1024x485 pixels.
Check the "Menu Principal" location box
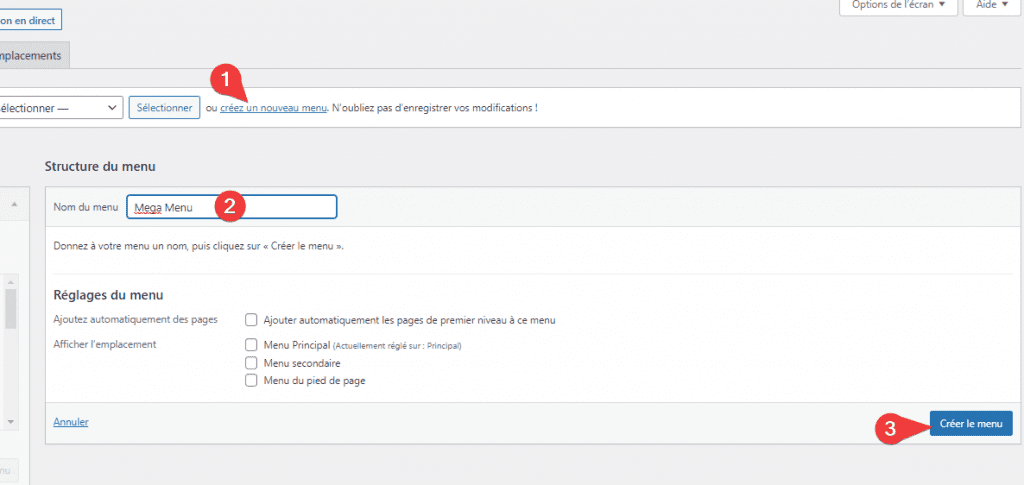[x=252, y=345]
